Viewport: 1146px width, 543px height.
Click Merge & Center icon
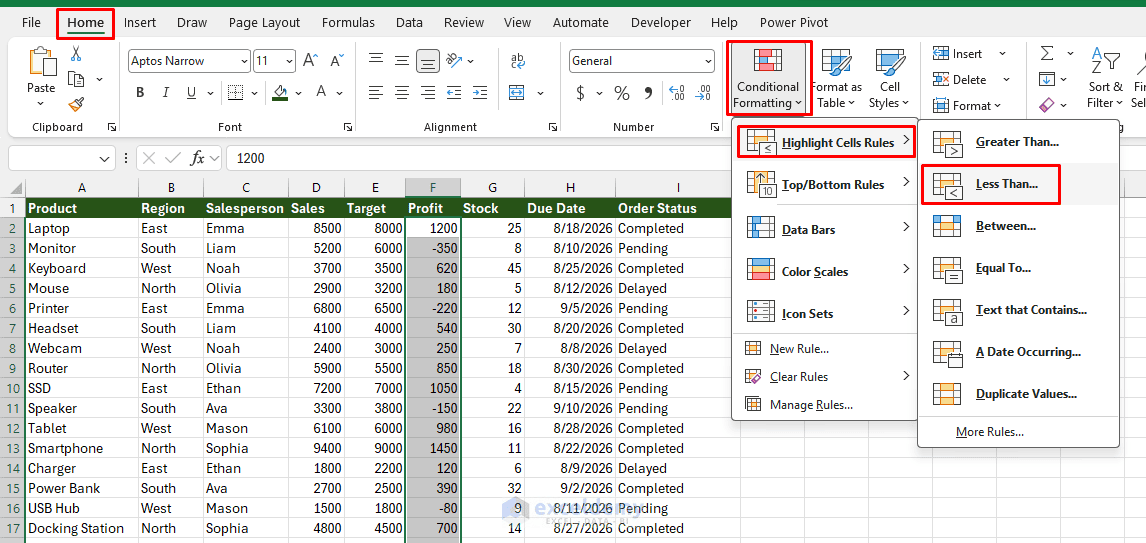(517, 93)
